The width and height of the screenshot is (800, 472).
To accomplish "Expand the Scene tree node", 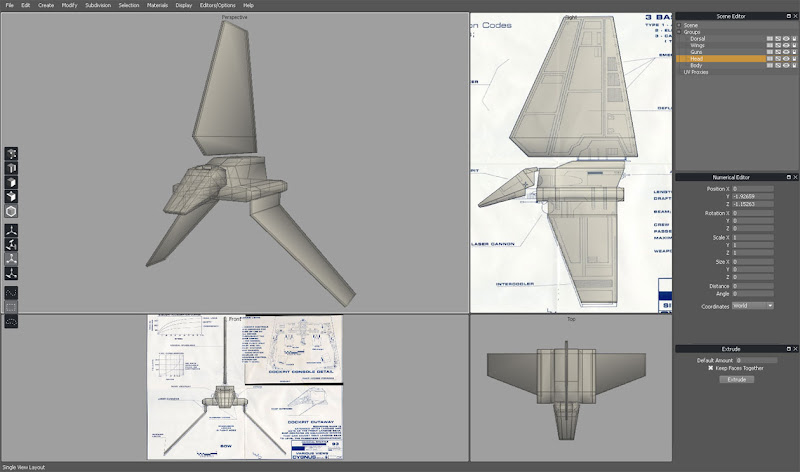I will (679, 25).
